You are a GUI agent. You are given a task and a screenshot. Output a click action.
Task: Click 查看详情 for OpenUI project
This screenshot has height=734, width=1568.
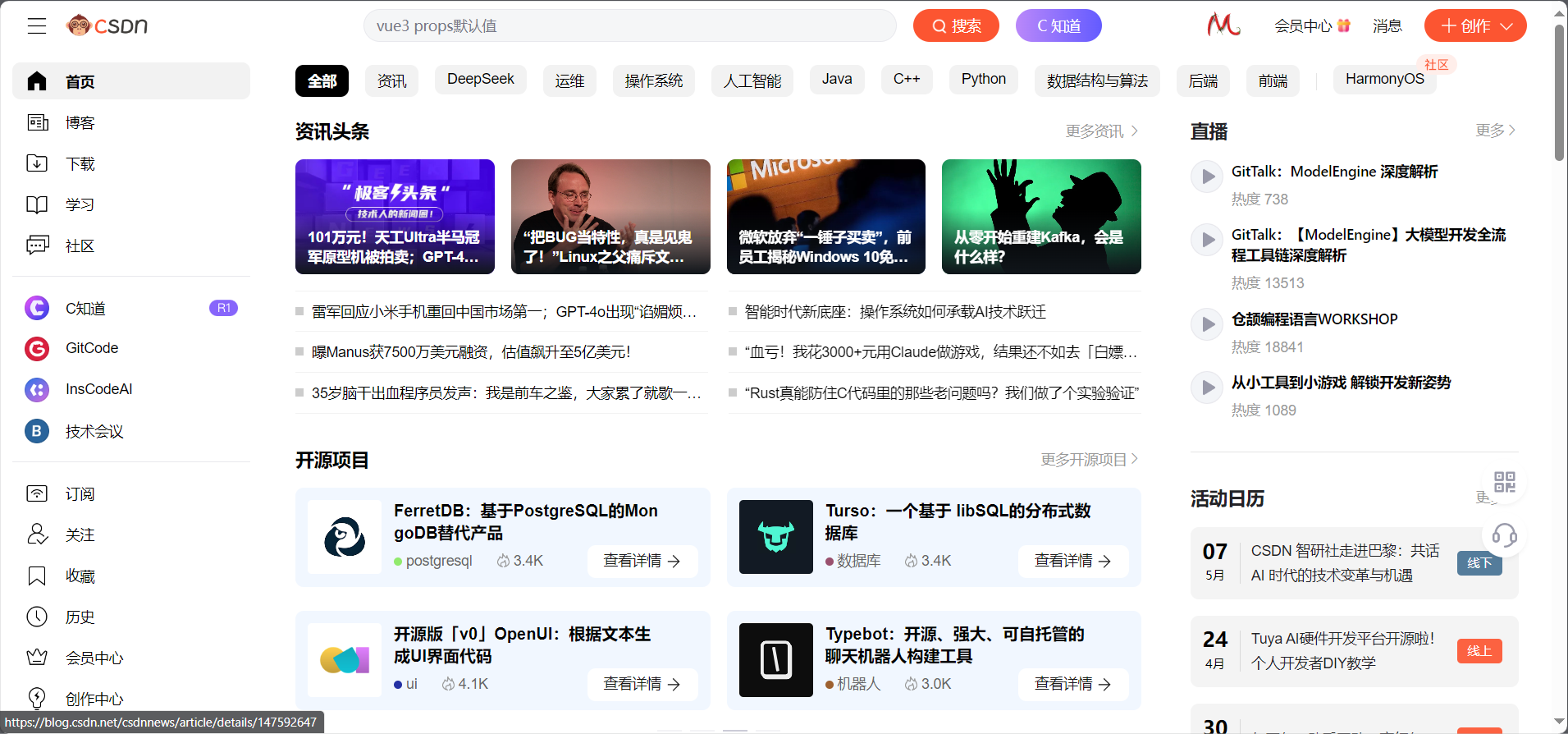[x=642, y=684]
